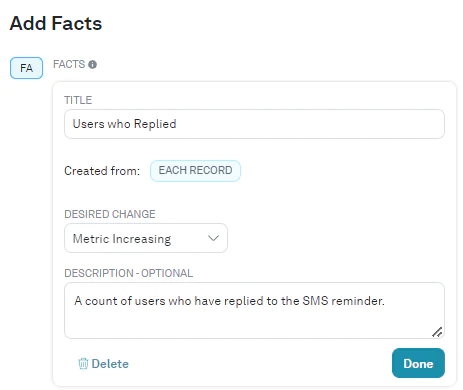
Task: Click inside the Description text area
Action: [254, 311]
